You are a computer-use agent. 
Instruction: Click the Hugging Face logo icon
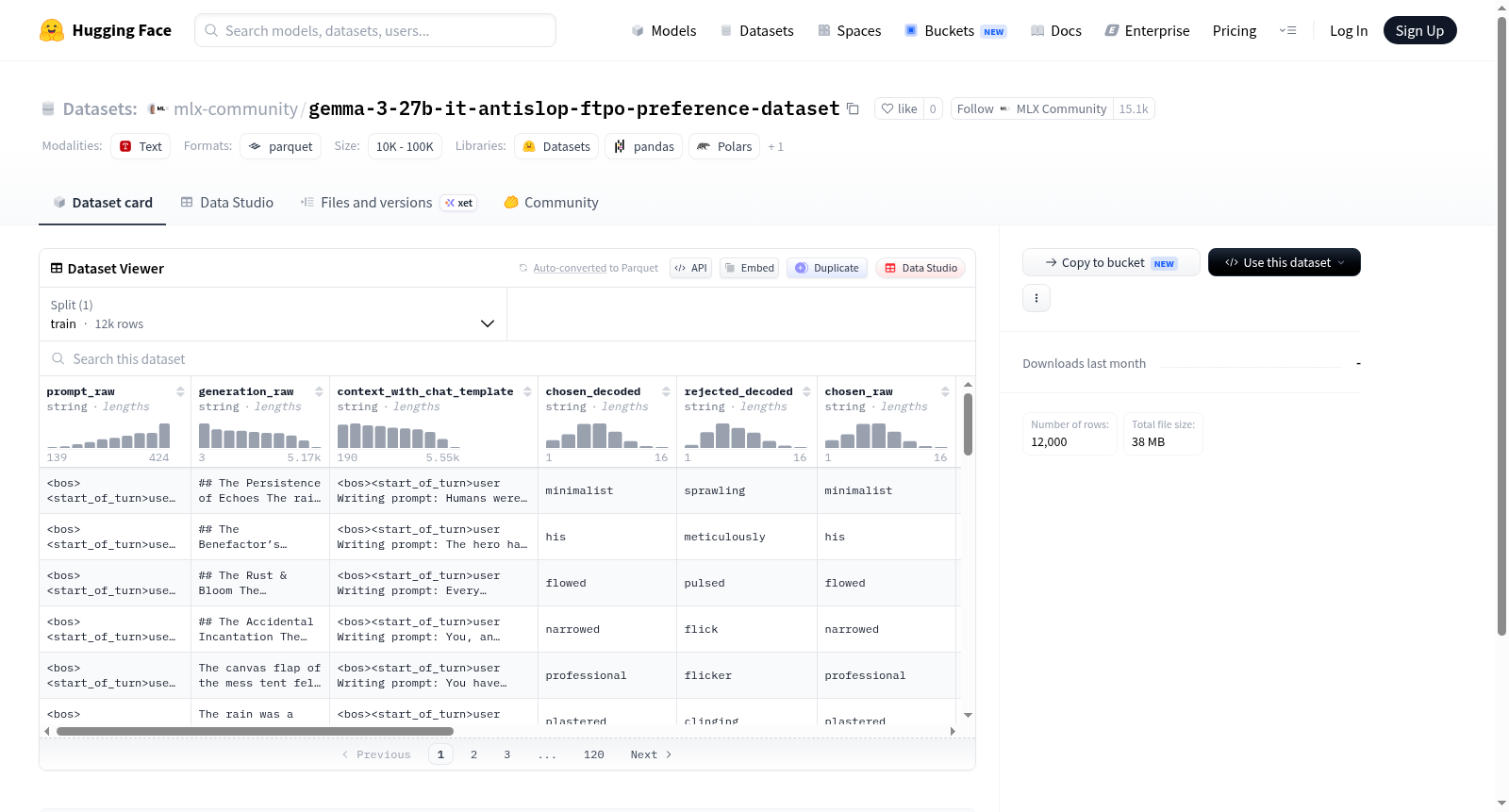pos(52,30)
